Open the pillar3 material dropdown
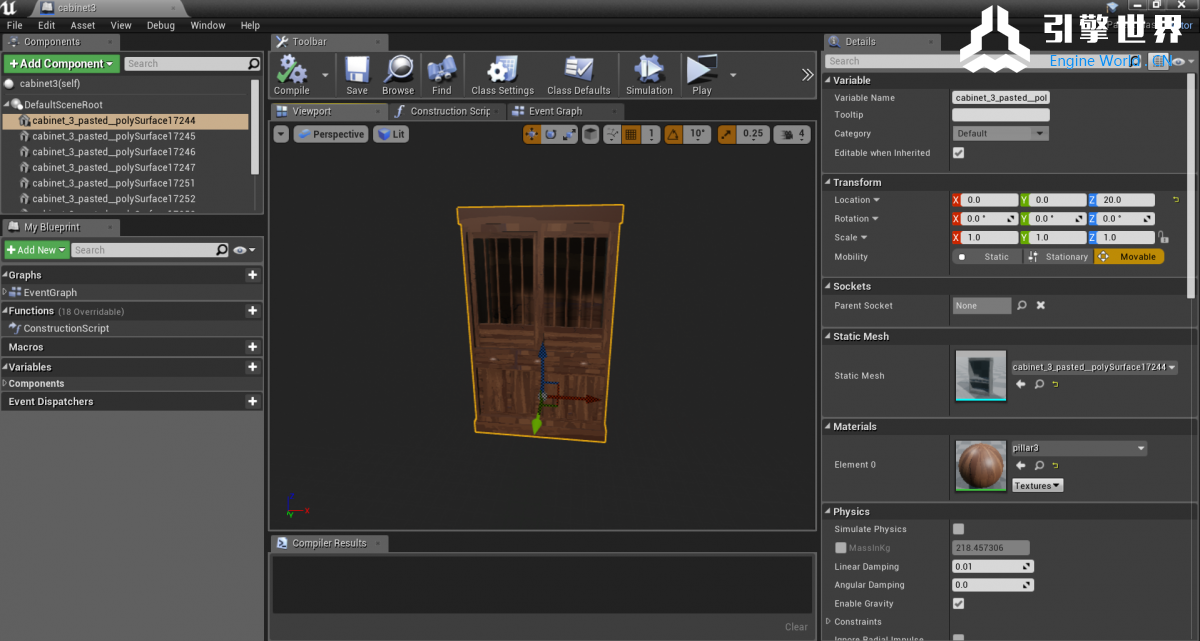The height and width of the screenshot is (641, 1200). coord(1078,448)
